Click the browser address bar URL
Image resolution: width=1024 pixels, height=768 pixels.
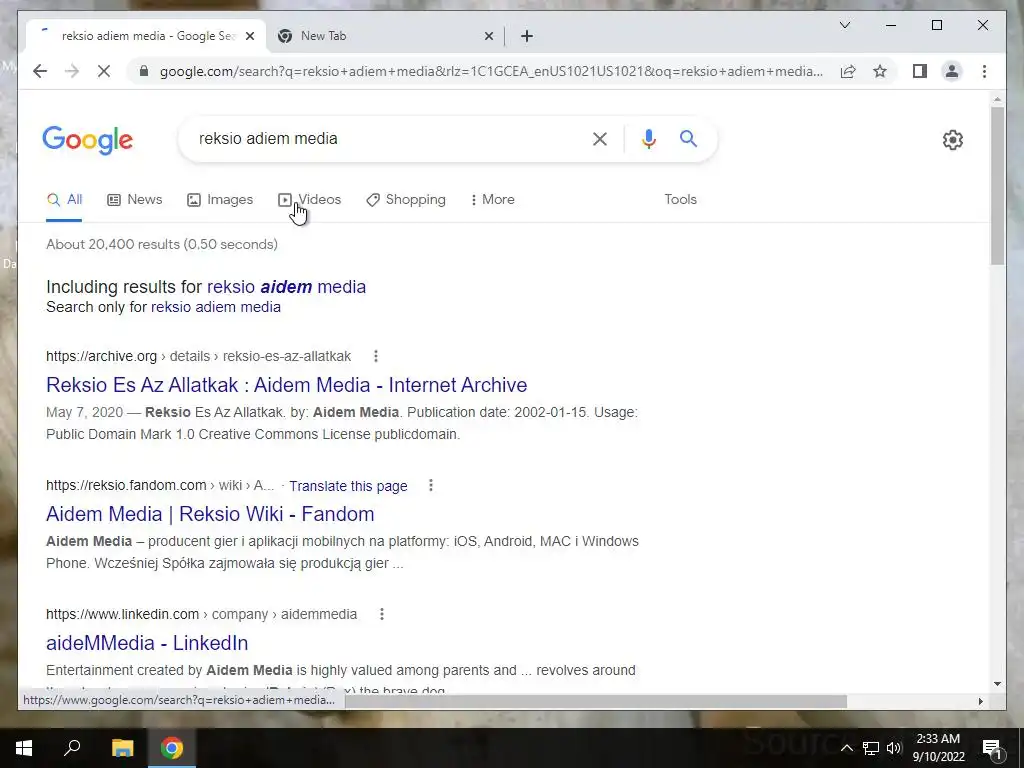[x=491, y=71]
